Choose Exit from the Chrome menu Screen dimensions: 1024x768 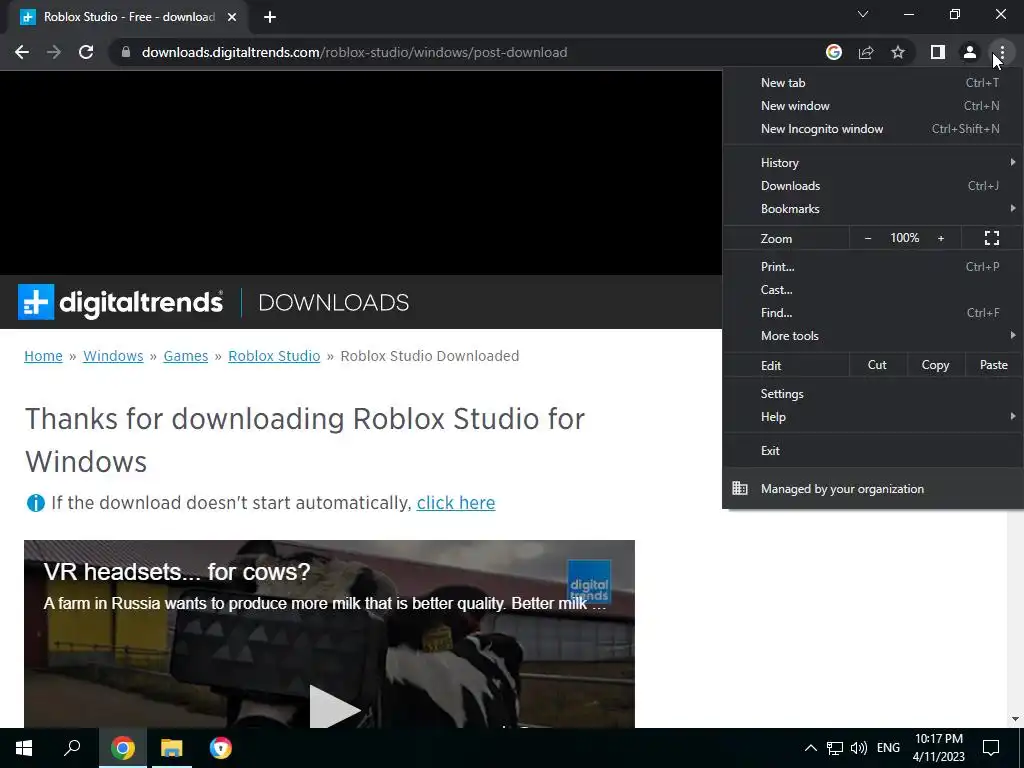tap(873, 451)
